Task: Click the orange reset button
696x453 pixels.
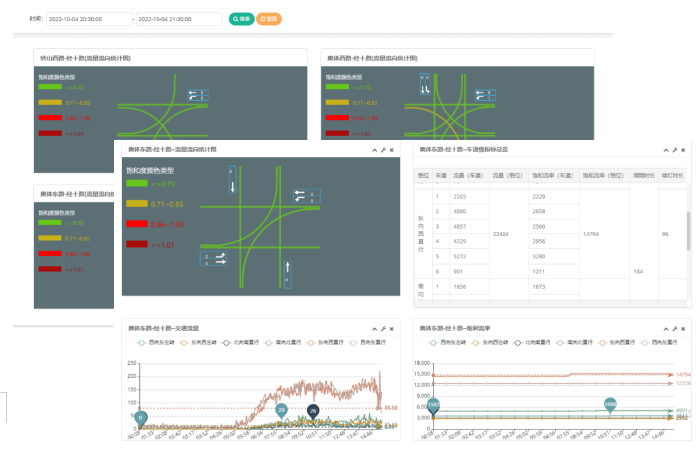Action: pyautogui.click(x=269, y=19)
